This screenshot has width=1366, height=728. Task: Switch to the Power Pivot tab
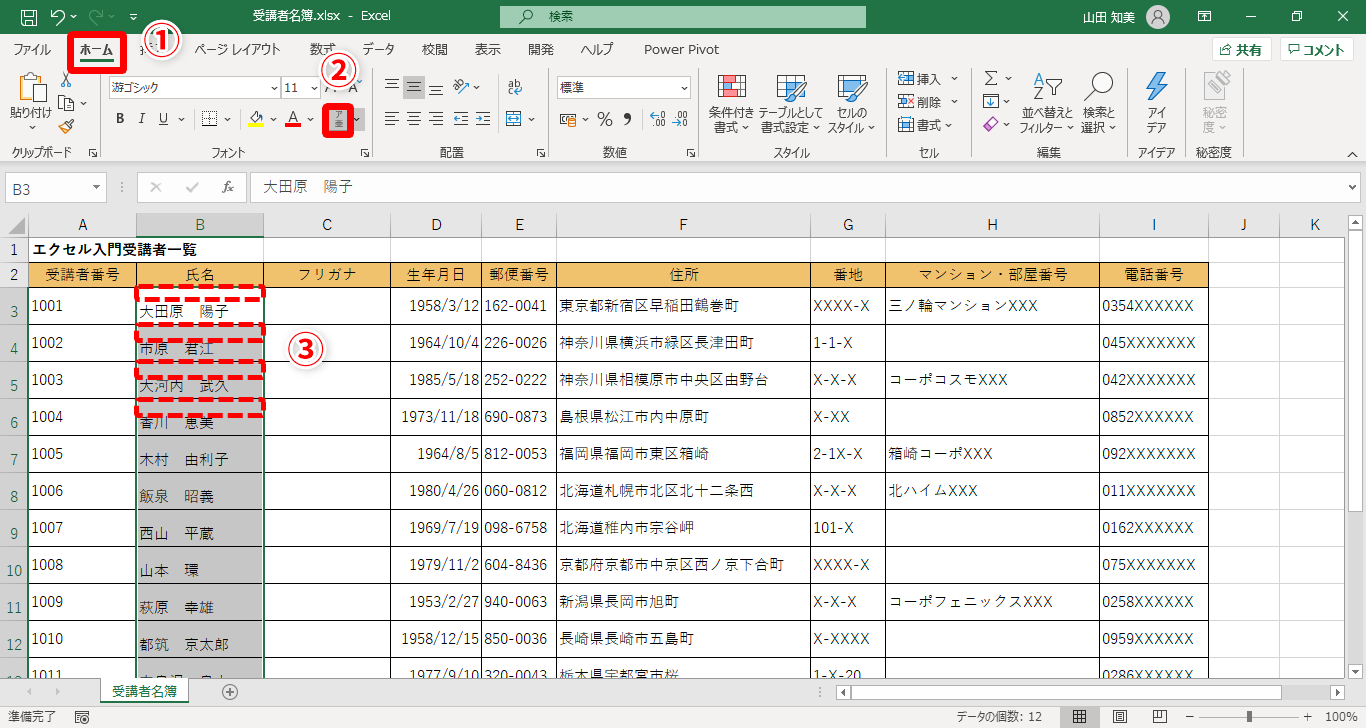pyautogui.click(x=681, y=49)
